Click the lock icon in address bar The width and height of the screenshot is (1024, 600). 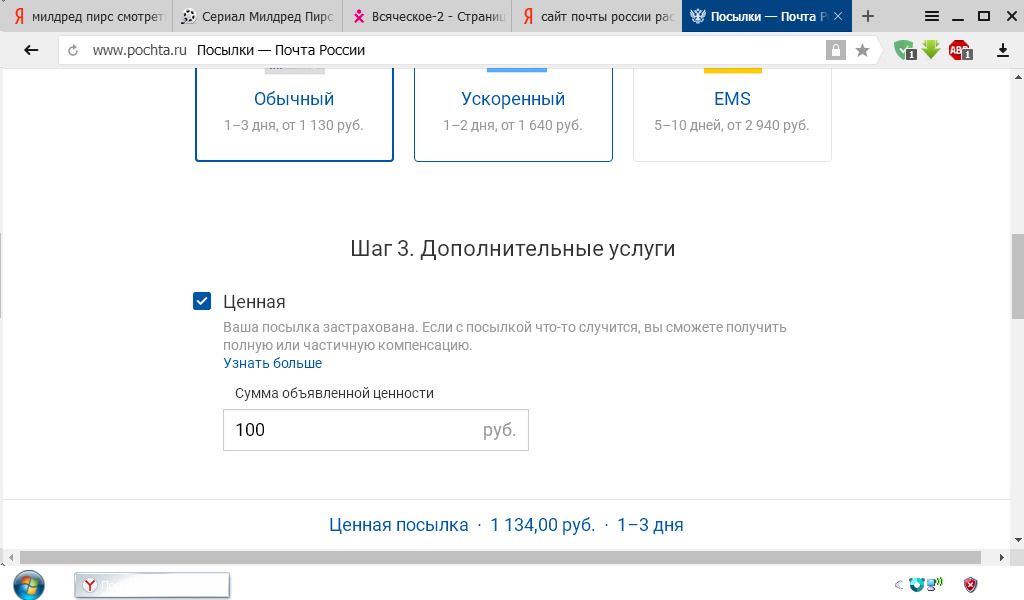point(835,50)
